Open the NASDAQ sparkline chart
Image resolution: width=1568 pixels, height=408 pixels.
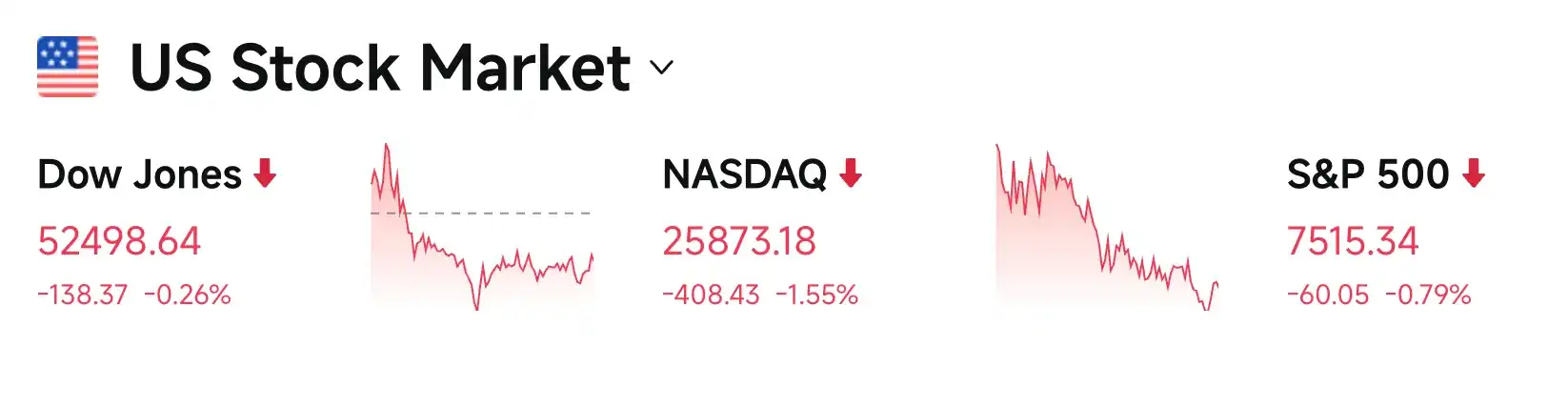tap(1107, 227)
